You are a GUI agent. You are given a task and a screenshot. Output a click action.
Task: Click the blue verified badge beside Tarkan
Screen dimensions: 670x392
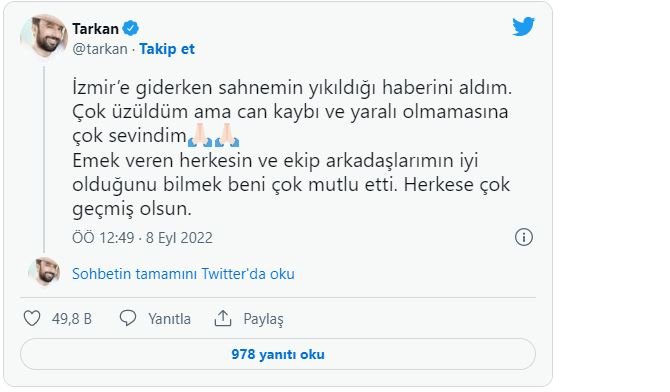pyautogui.click(x=130, y=29)
